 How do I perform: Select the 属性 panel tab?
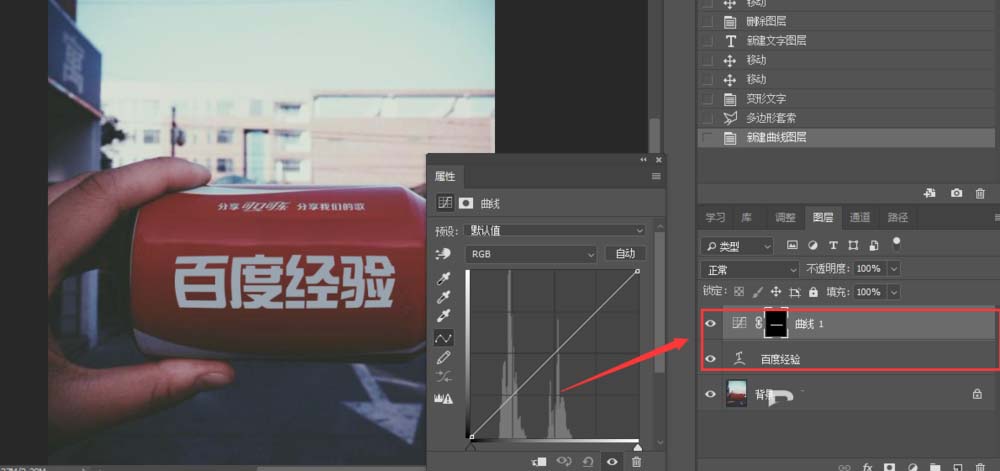[445, 177]
